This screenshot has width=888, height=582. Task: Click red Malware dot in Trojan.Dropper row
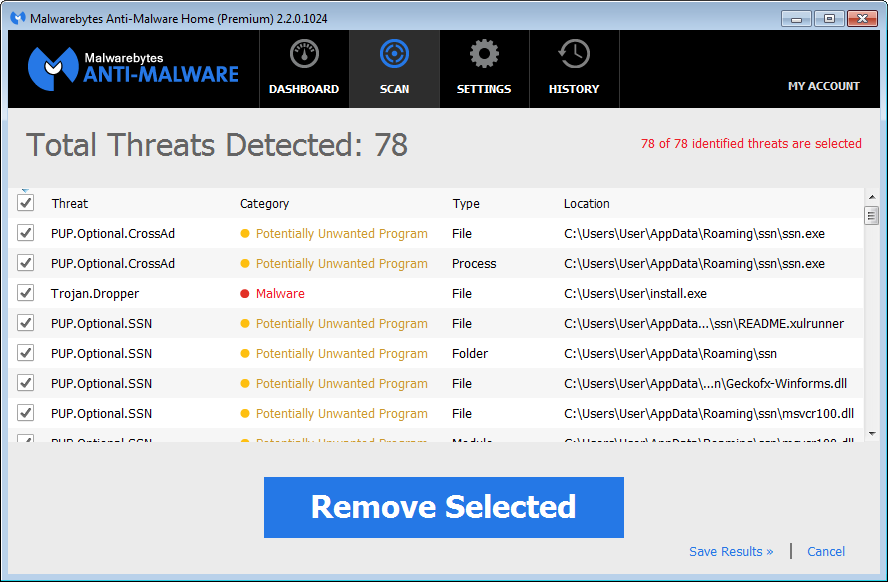[x=245, y=293]
